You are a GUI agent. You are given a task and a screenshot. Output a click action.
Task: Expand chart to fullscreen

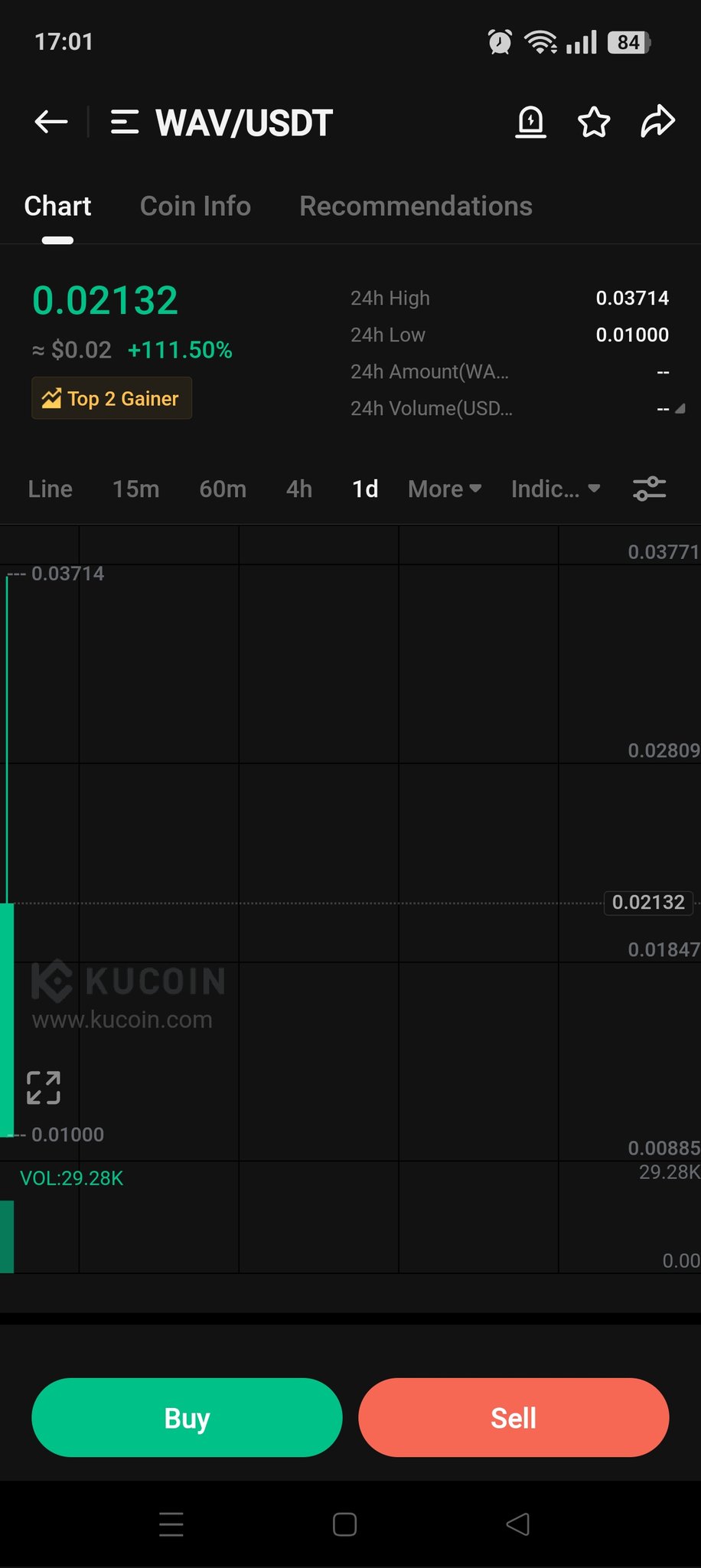(x=44, y=1087)
